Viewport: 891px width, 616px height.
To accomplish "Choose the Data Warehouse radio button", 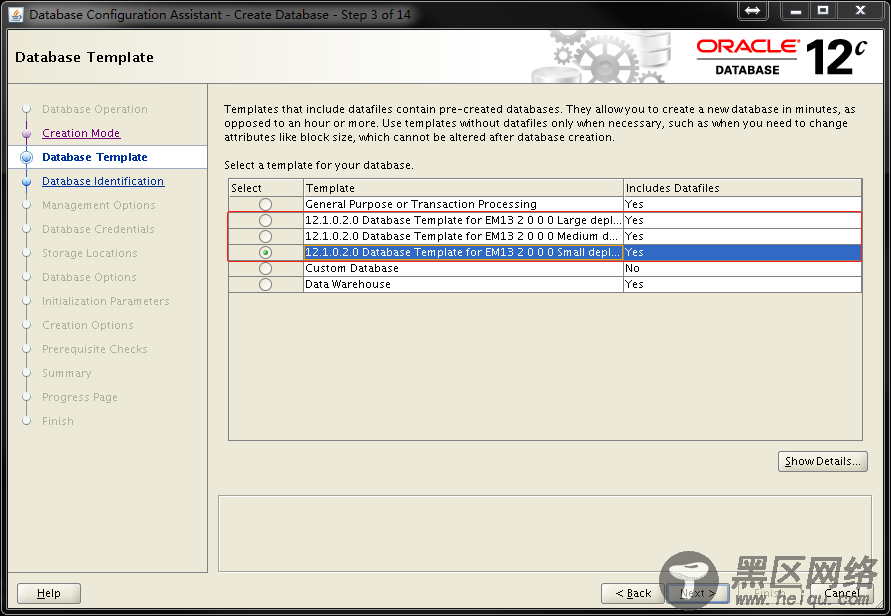I will (x=265, y=284).
